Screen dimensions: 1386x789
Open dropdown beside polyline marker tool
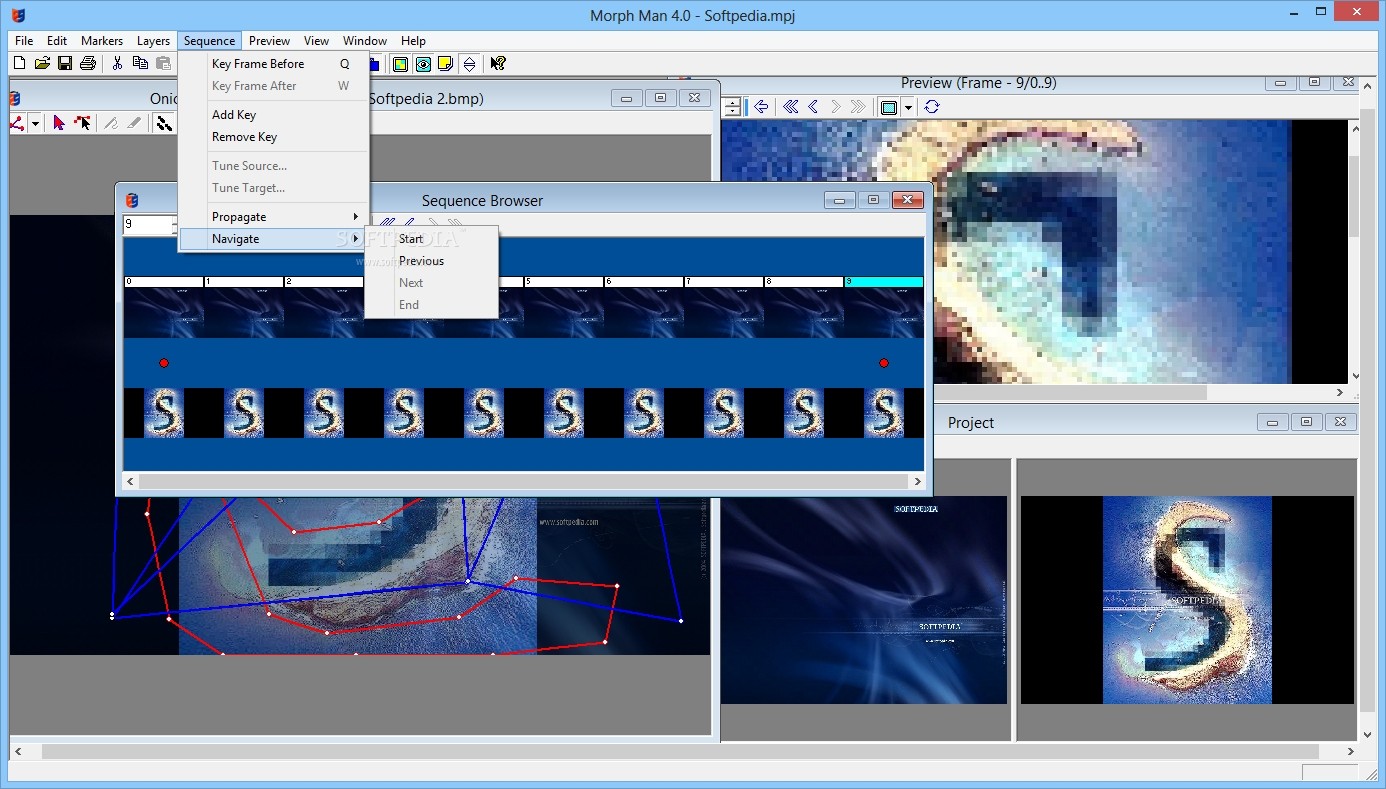coord(36,123)
